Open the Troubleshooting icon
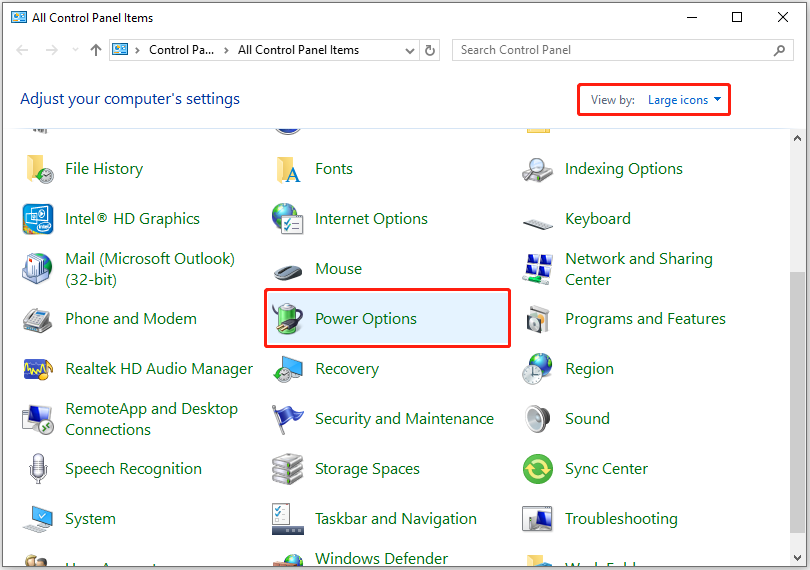This screenshot has height=570, width=810. [x=537, y=519]
